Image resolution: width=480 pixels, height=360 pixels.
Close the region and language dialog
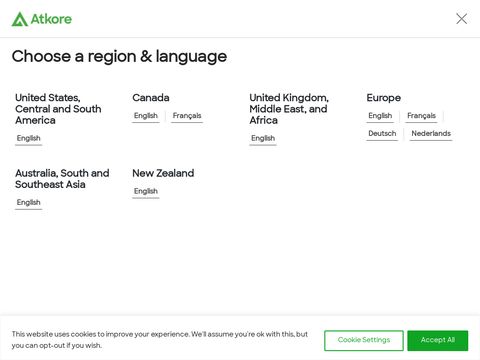coord(461,19)
